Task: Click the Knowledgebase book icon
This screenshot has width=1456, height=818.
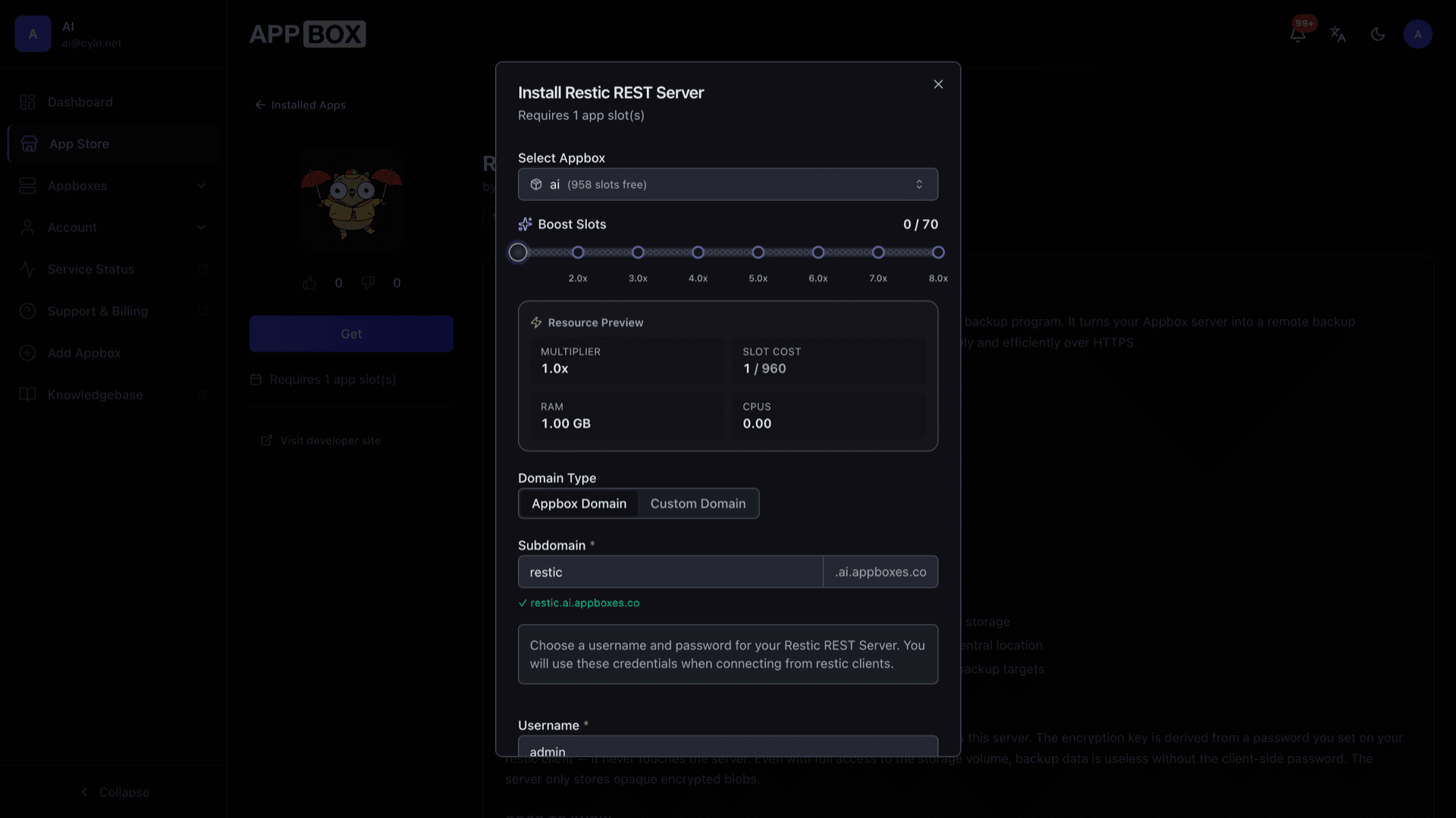Action: [x=27, y=394]
